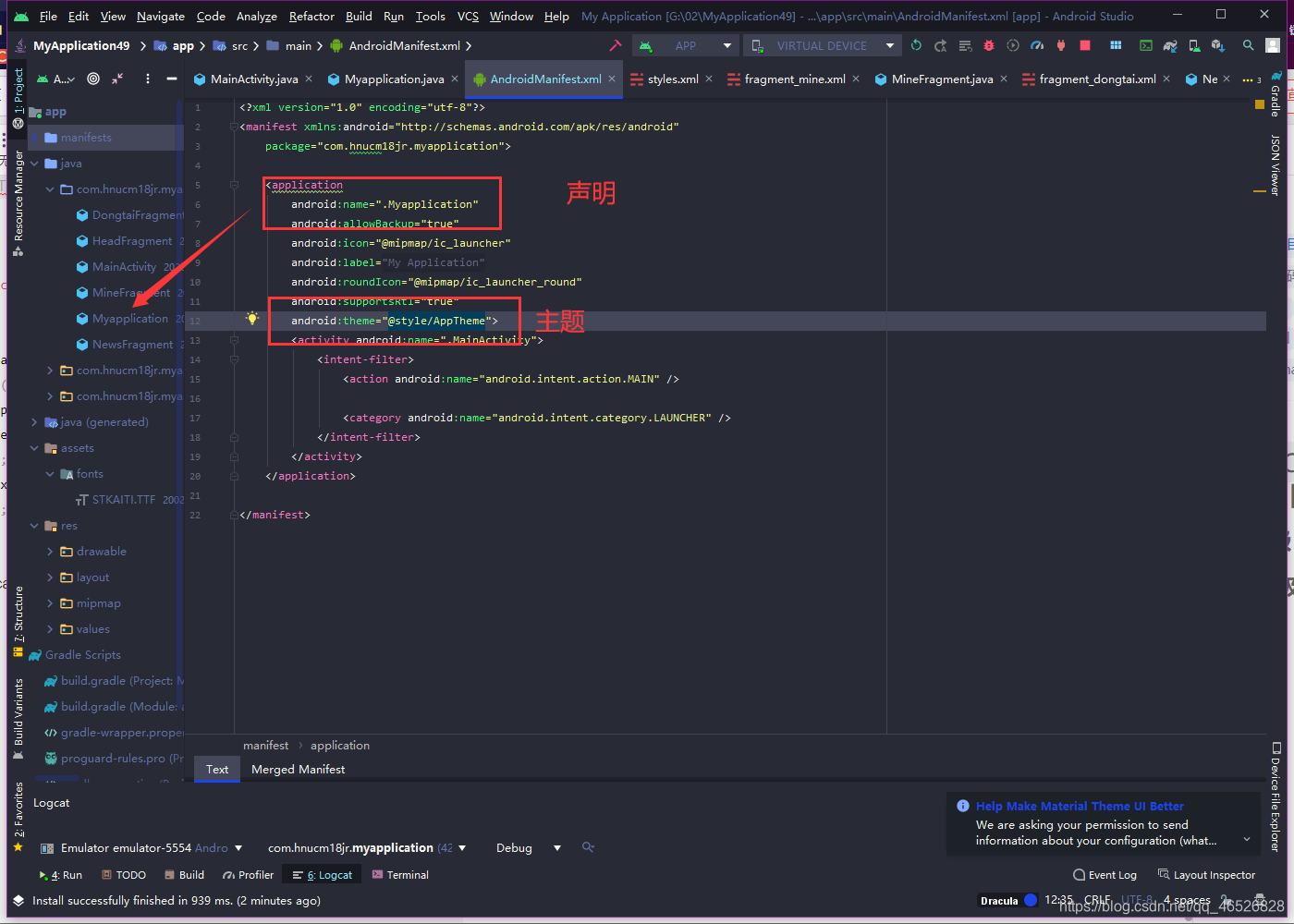
Task: Expand the Material Theme notification
Action: click(1246, 840)
